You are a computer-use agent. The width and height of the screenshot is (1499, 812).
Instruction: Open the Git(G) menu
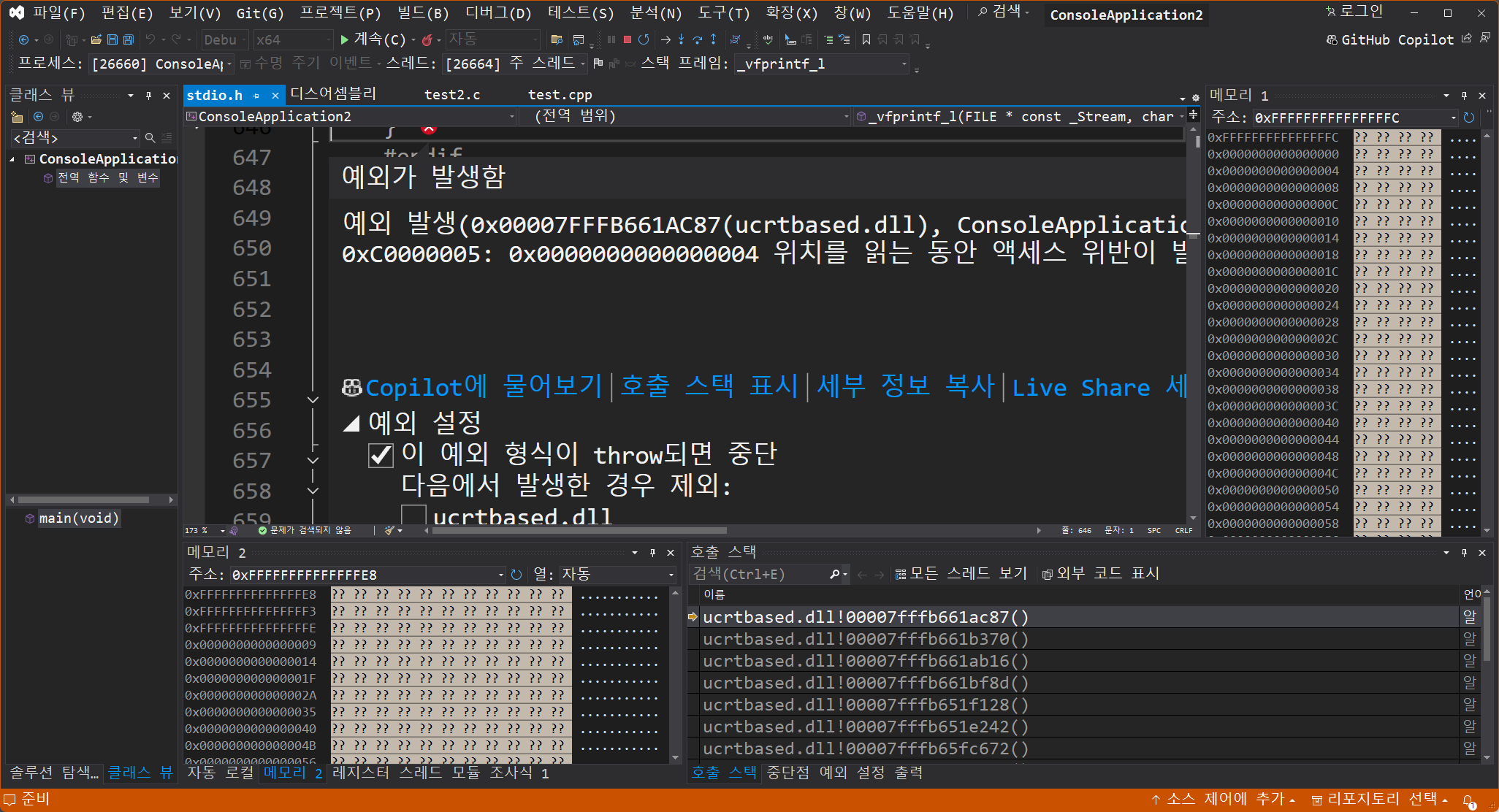tap(259, 12)
